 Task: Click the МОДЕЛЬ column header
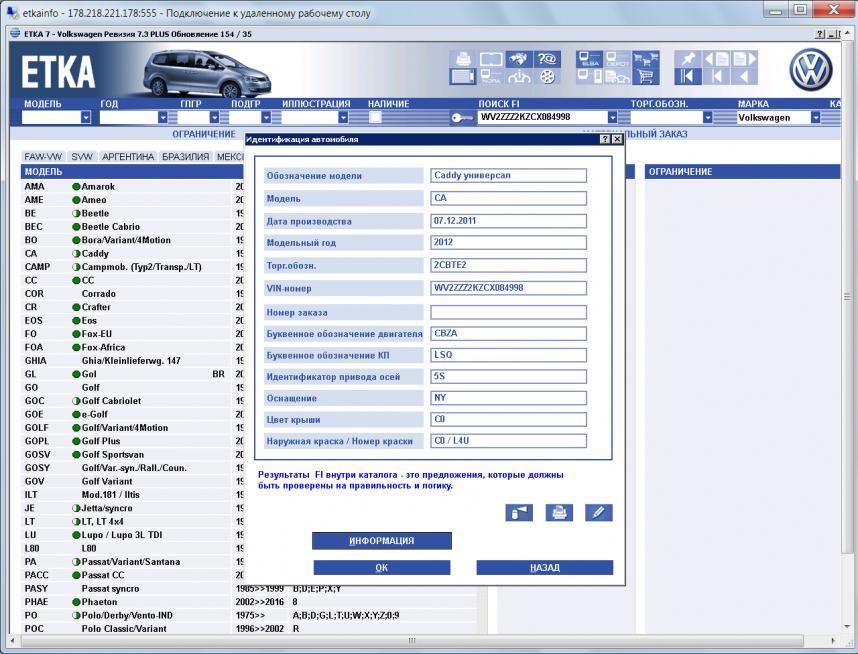[x=132, y=172]
